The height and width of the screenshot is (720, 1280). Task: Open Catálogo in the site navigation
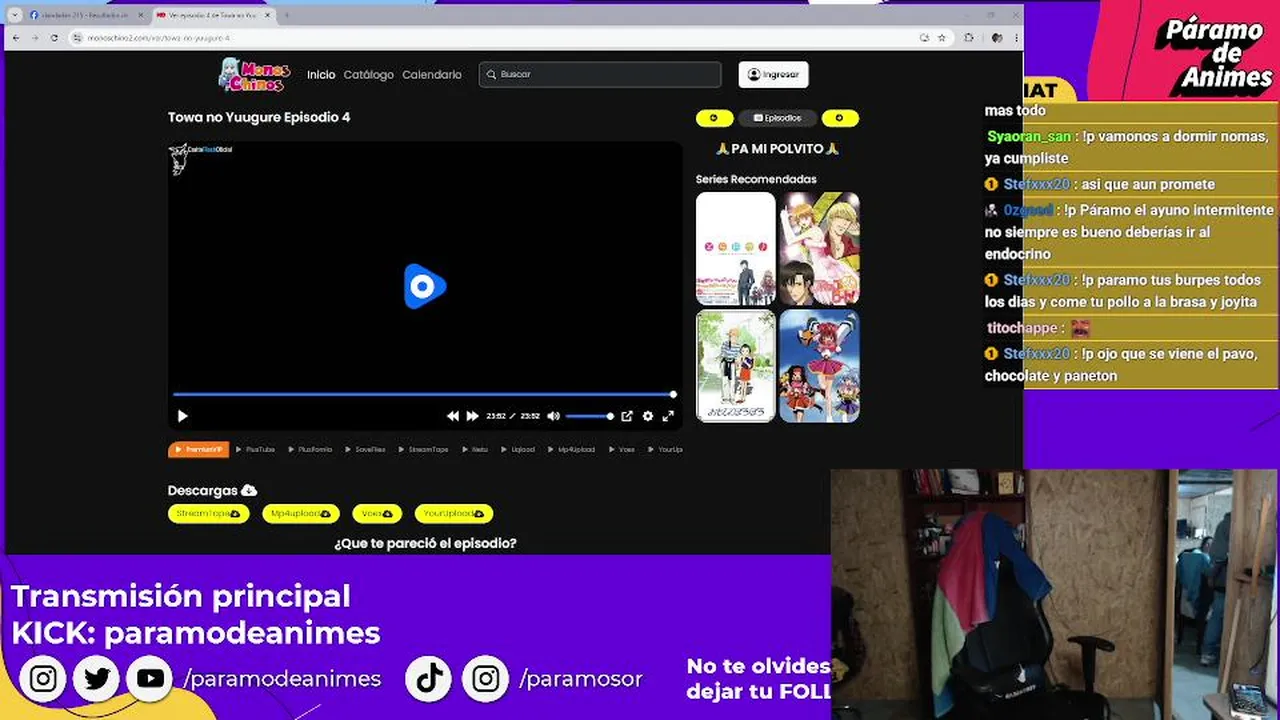click(368, 75)
